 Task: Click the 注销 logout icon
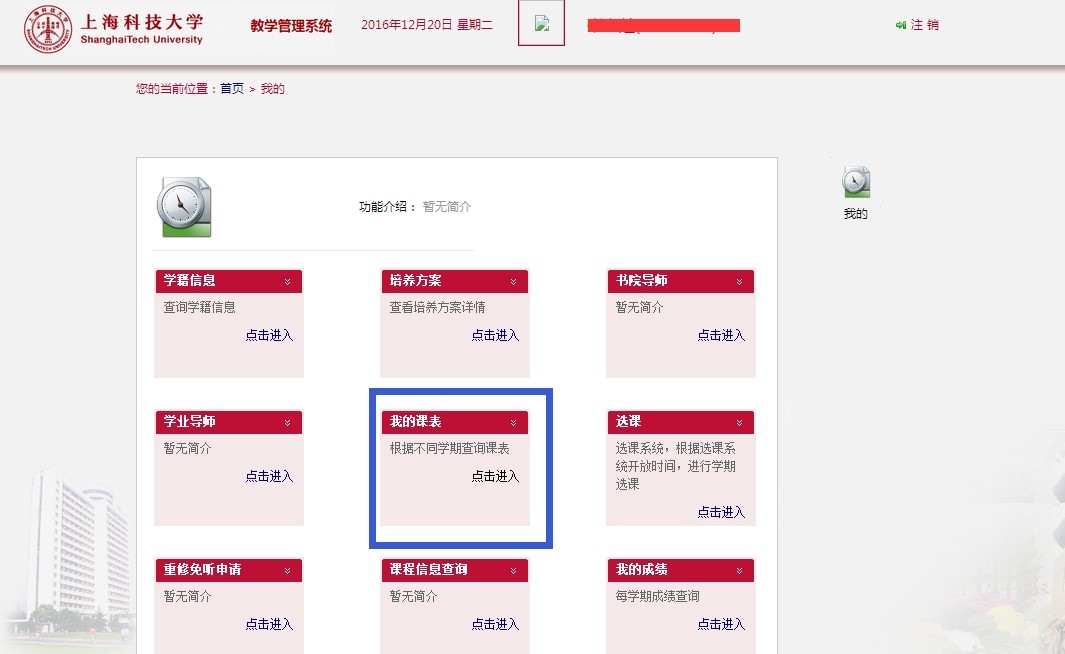click(x=901, y=25)
